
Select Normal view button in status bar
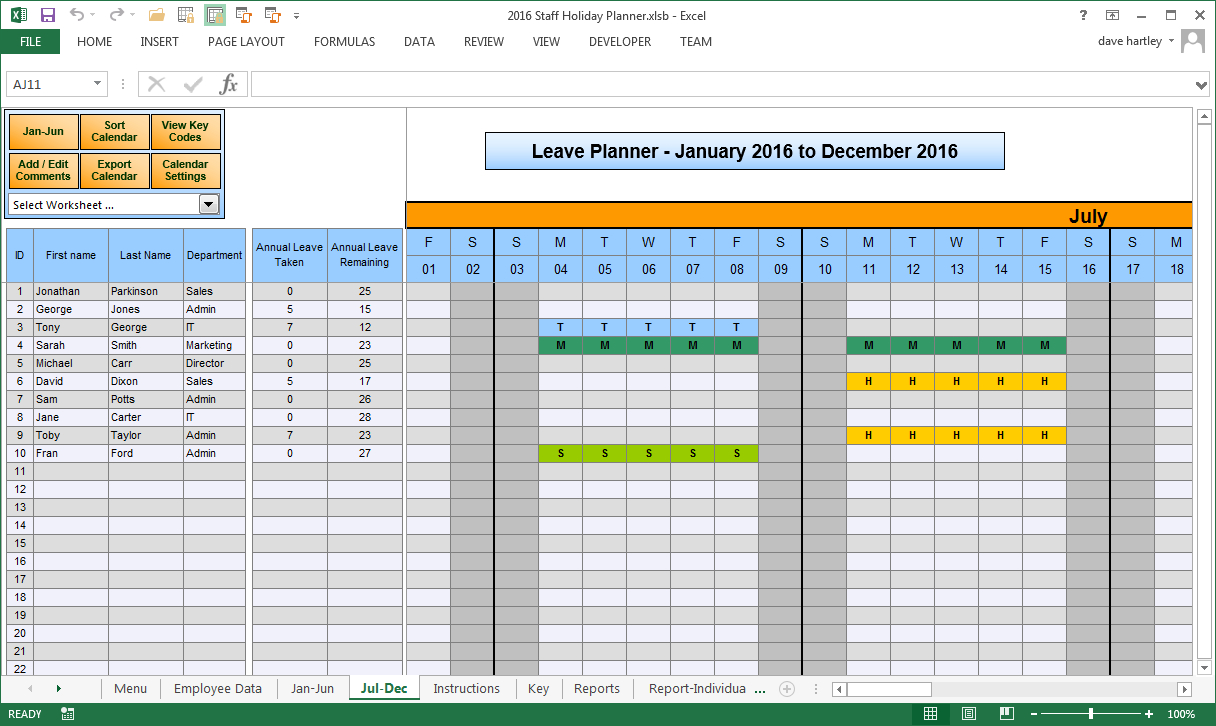tap(931, 714)
